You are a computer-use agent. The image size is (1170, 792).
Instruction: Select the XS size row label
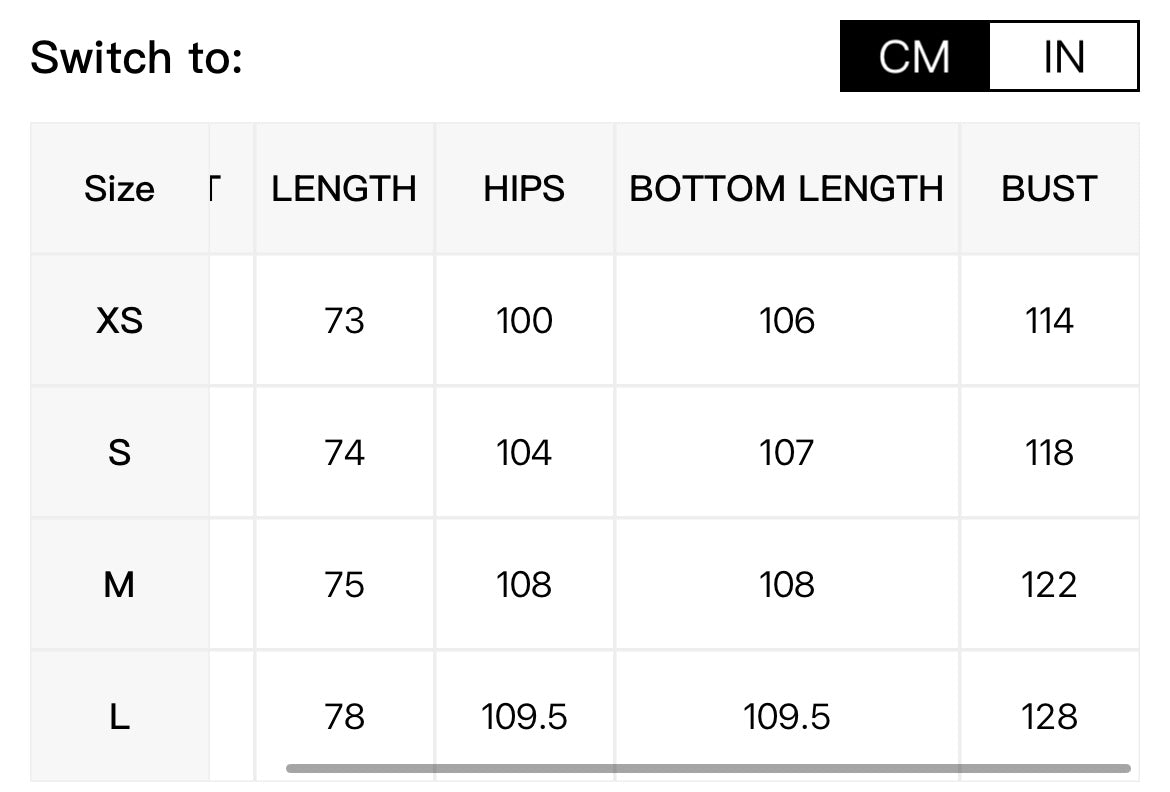click(x=119, y=321)
